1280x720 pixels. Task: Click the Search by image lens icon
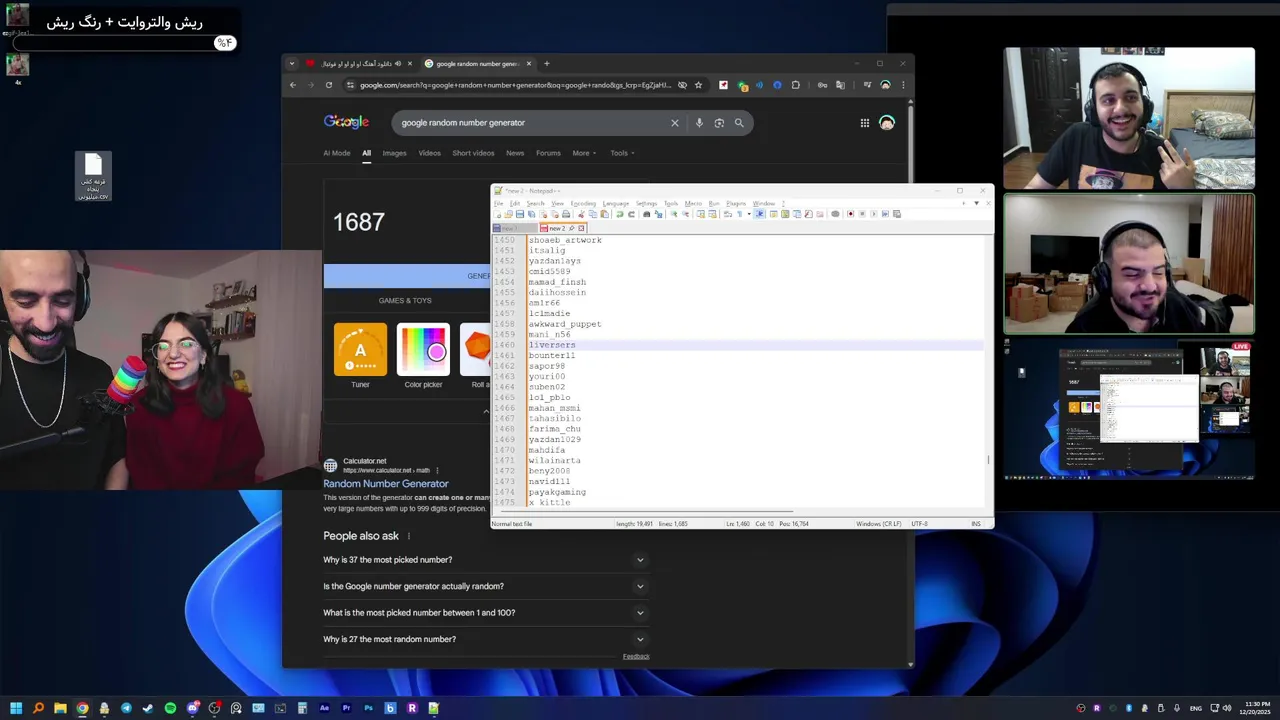(719, 123)
